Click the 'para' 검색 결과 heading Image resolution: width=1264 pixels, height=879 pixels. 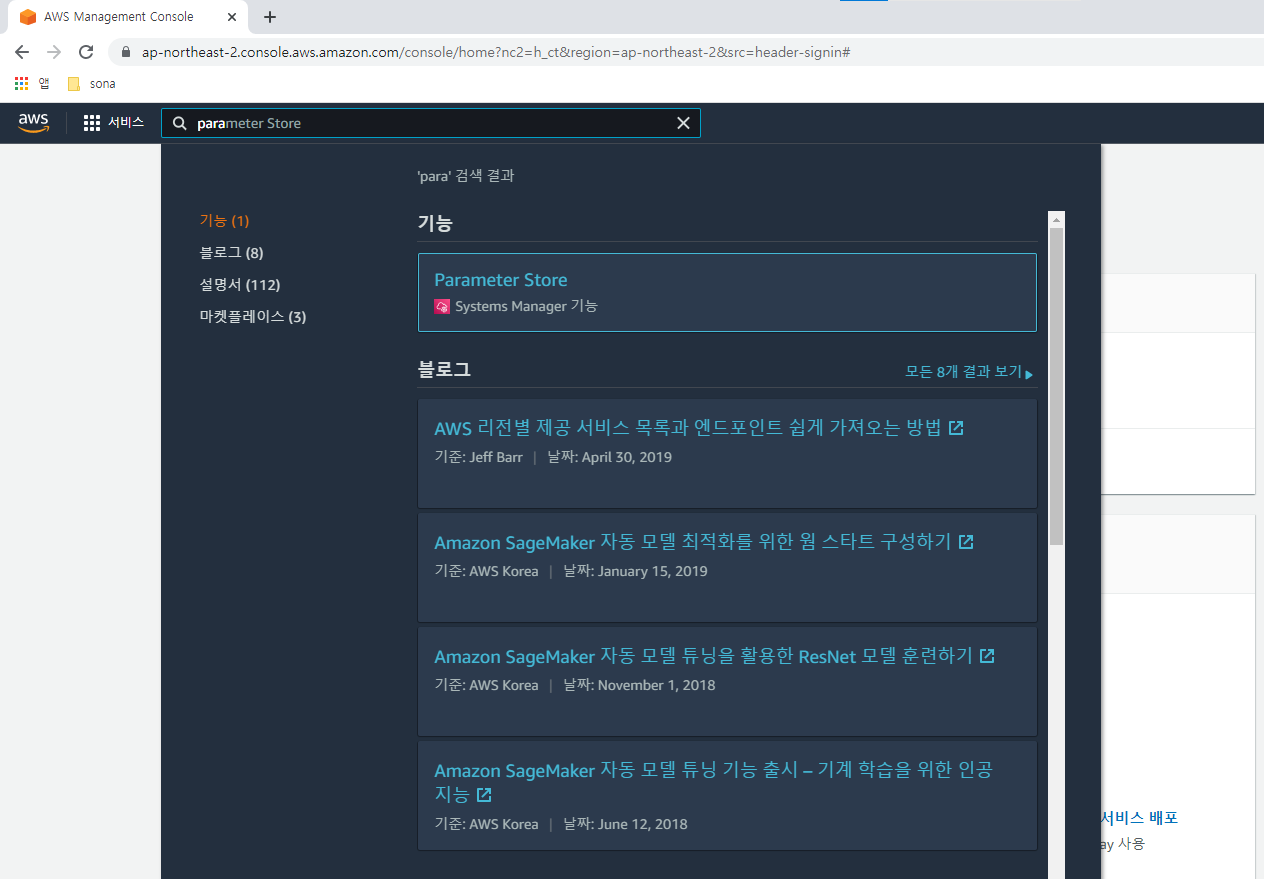point(466,176)
